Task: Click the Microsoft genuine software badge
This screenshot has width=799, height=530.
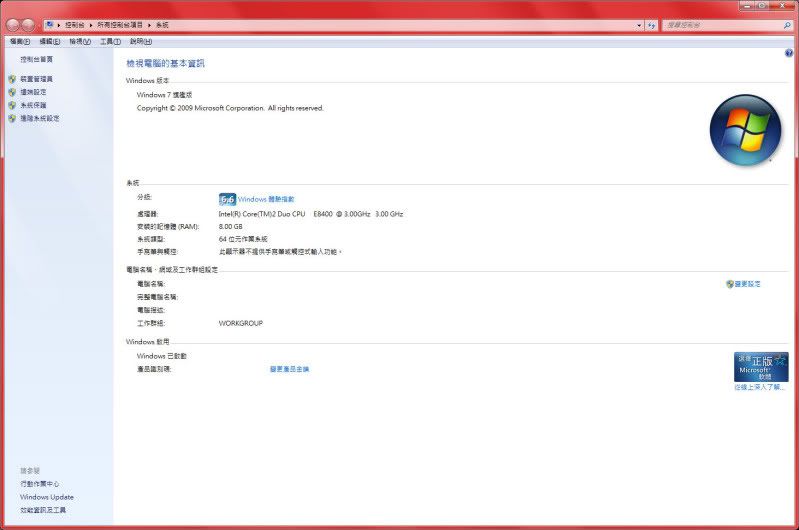Action: [760, 366]
